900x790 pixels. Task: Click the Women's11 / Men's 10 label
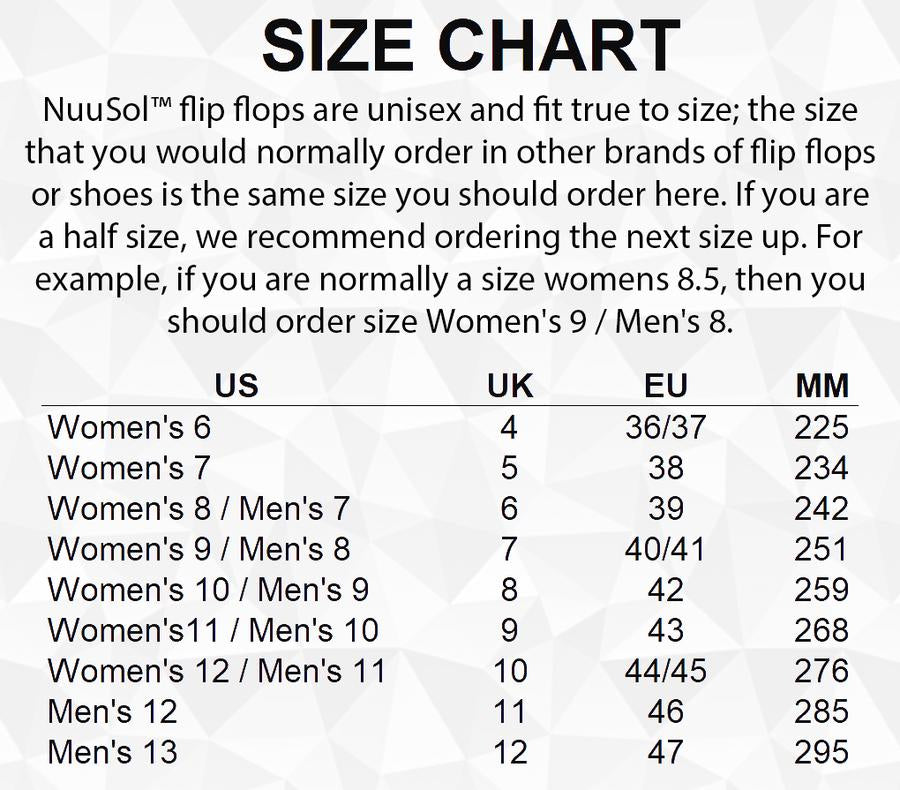pyautogui.click(x=213, y=630)
